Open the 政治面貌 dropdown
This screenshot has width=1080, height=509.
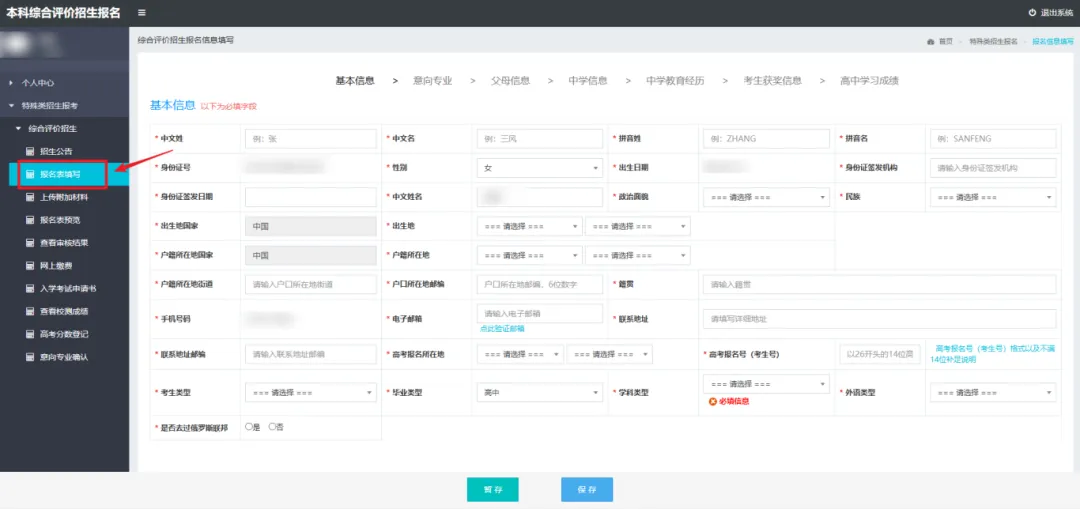(x=766, y=197)
